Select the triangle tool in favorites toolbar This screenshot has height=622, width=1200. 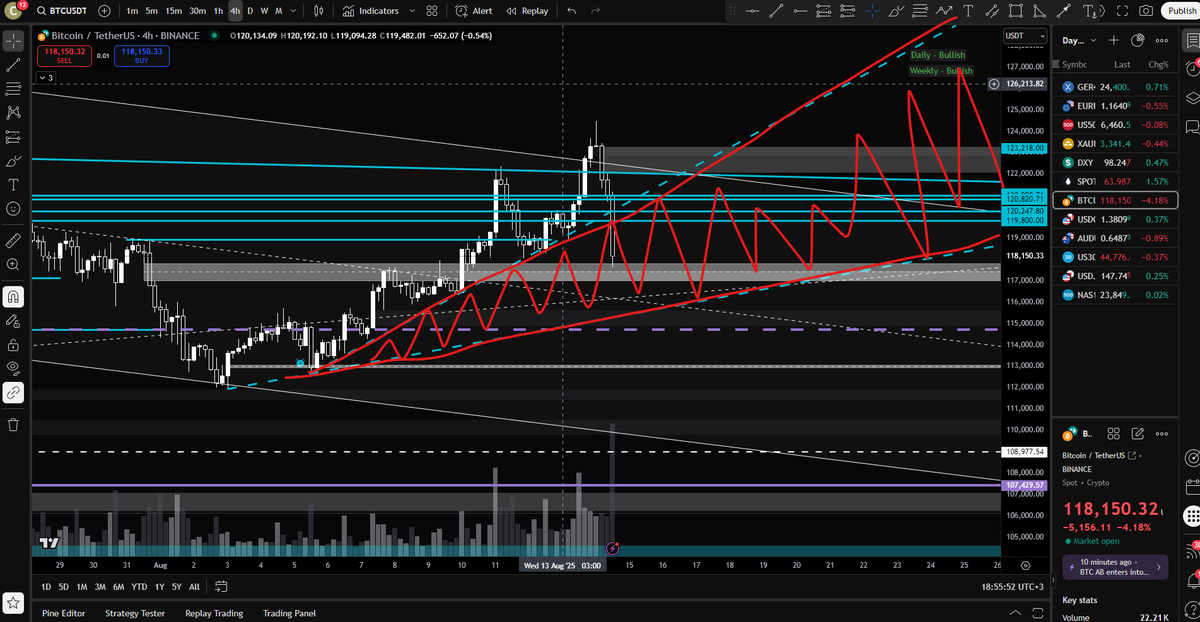(1039, 11)
